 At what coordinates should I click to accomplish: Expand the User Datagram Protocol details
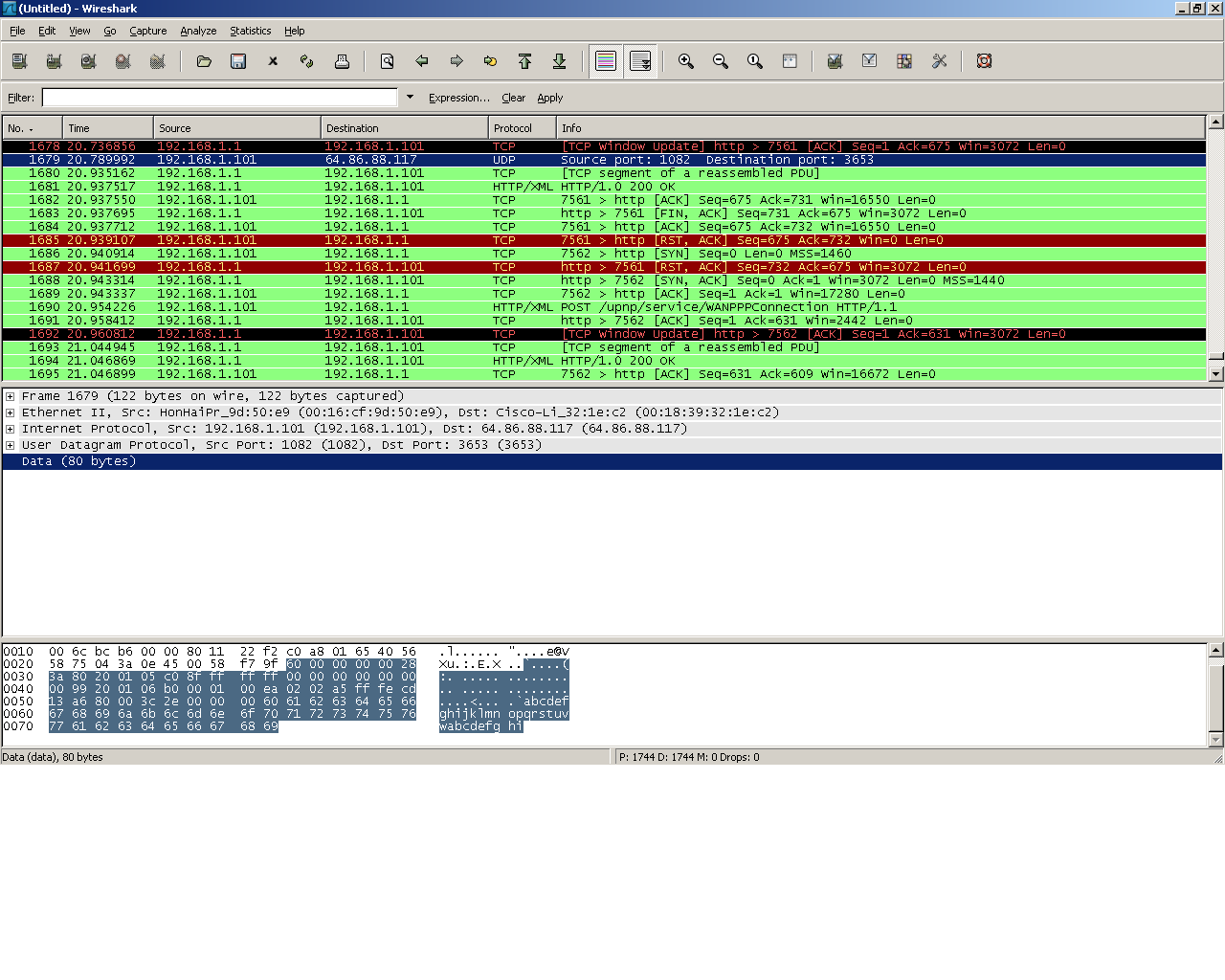point(9,444)
